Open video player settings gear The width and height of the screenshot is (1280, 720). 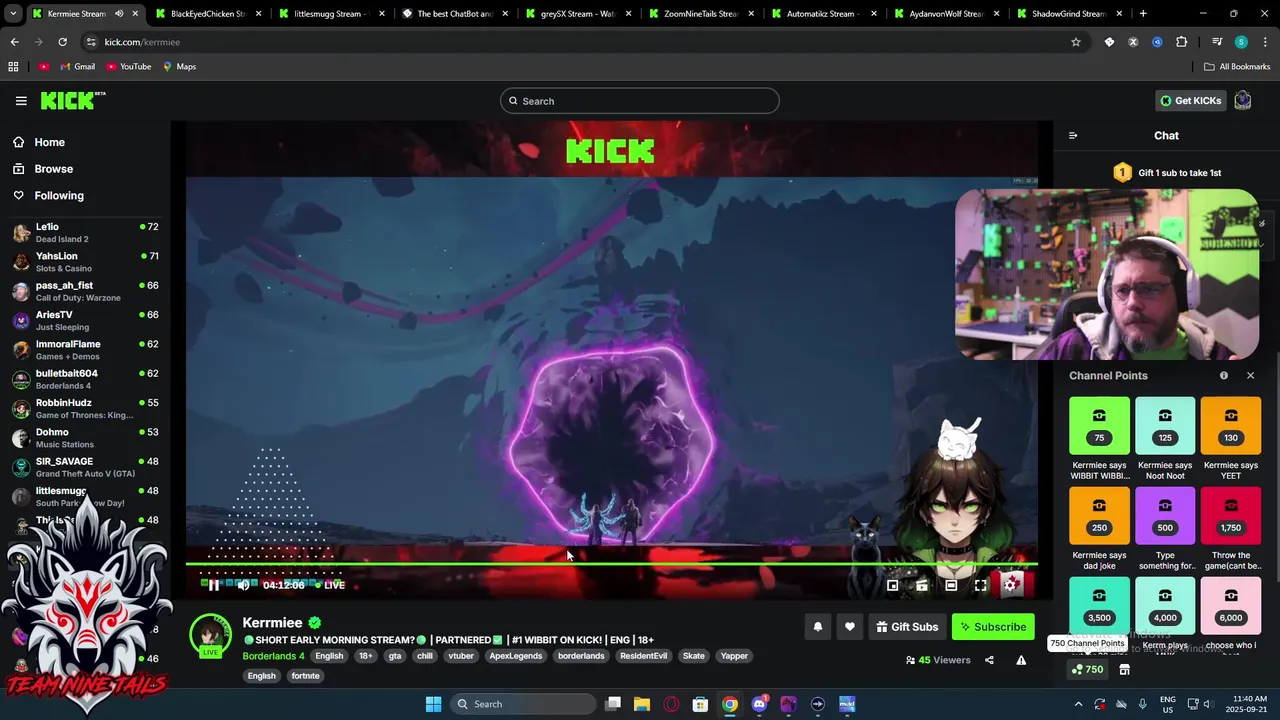coord(1010,585)
